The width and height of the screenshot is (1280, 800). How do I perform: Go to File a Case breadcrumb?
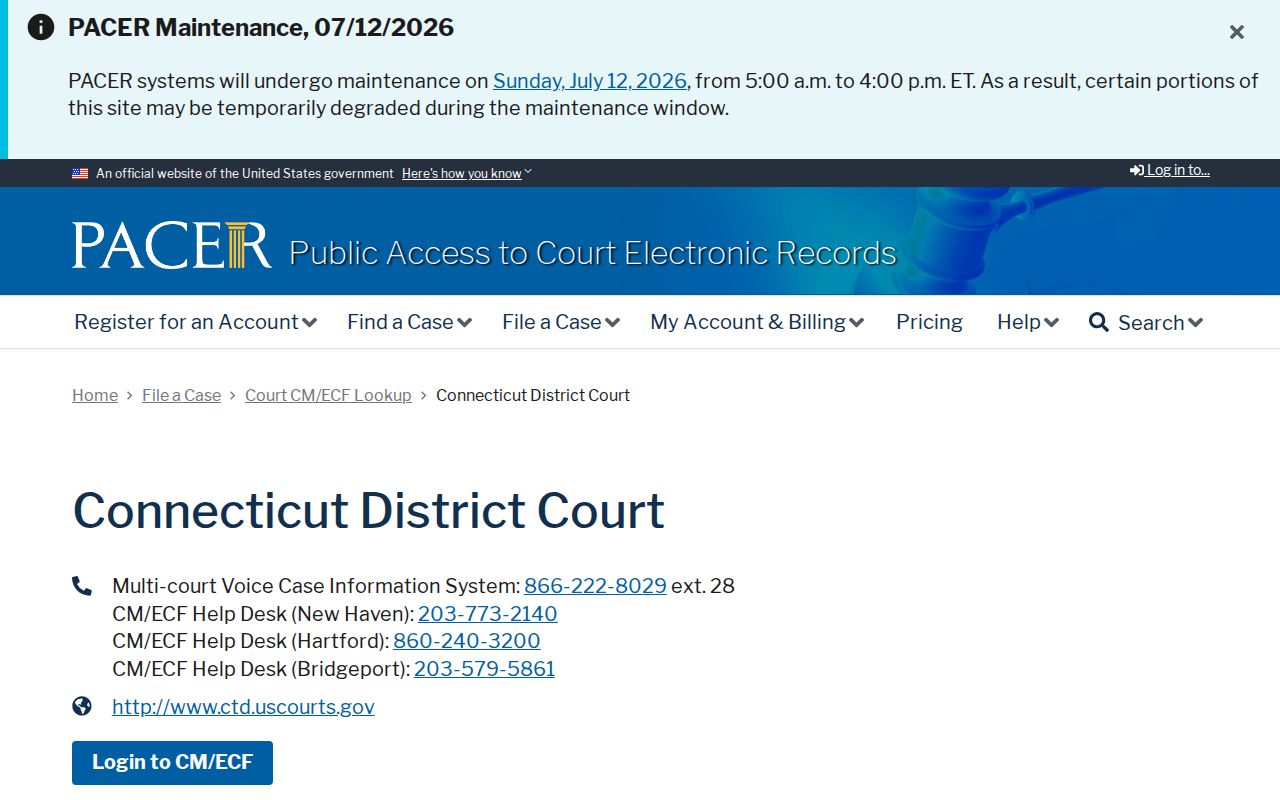[181, 395]
